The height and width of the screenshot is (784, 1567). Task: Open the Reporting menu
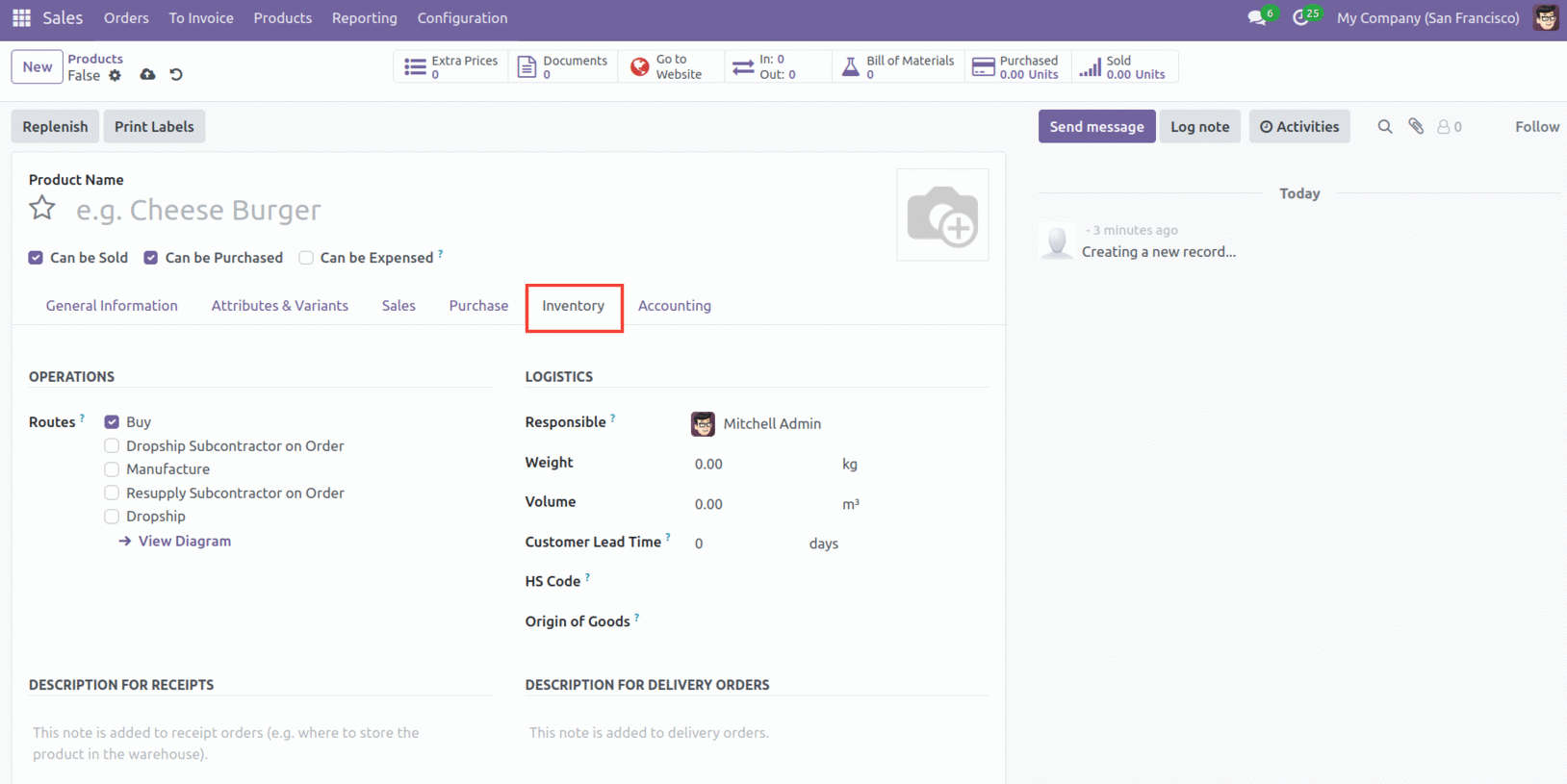coord(364,18)
